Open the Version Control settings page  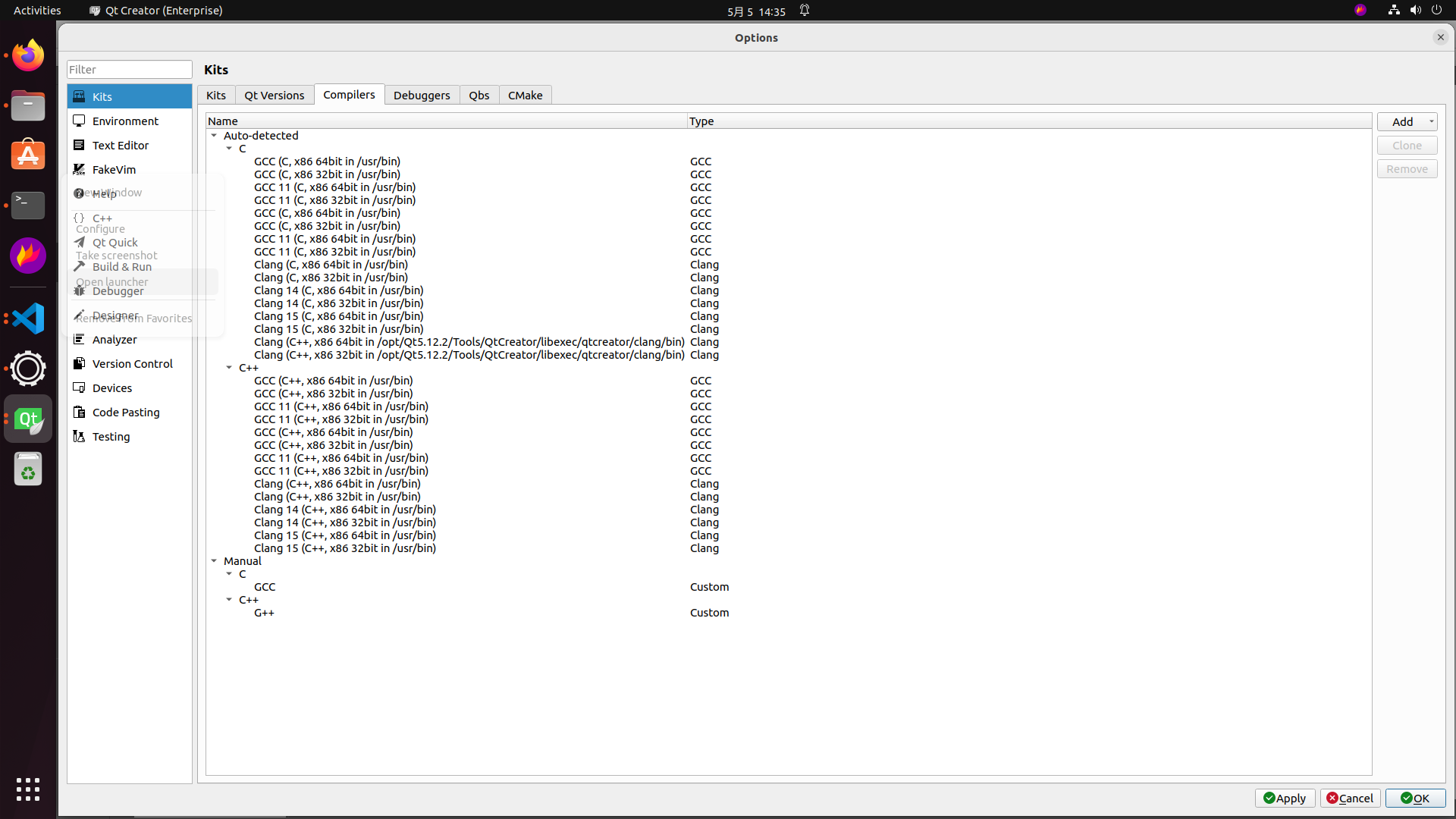coord(131,363)
